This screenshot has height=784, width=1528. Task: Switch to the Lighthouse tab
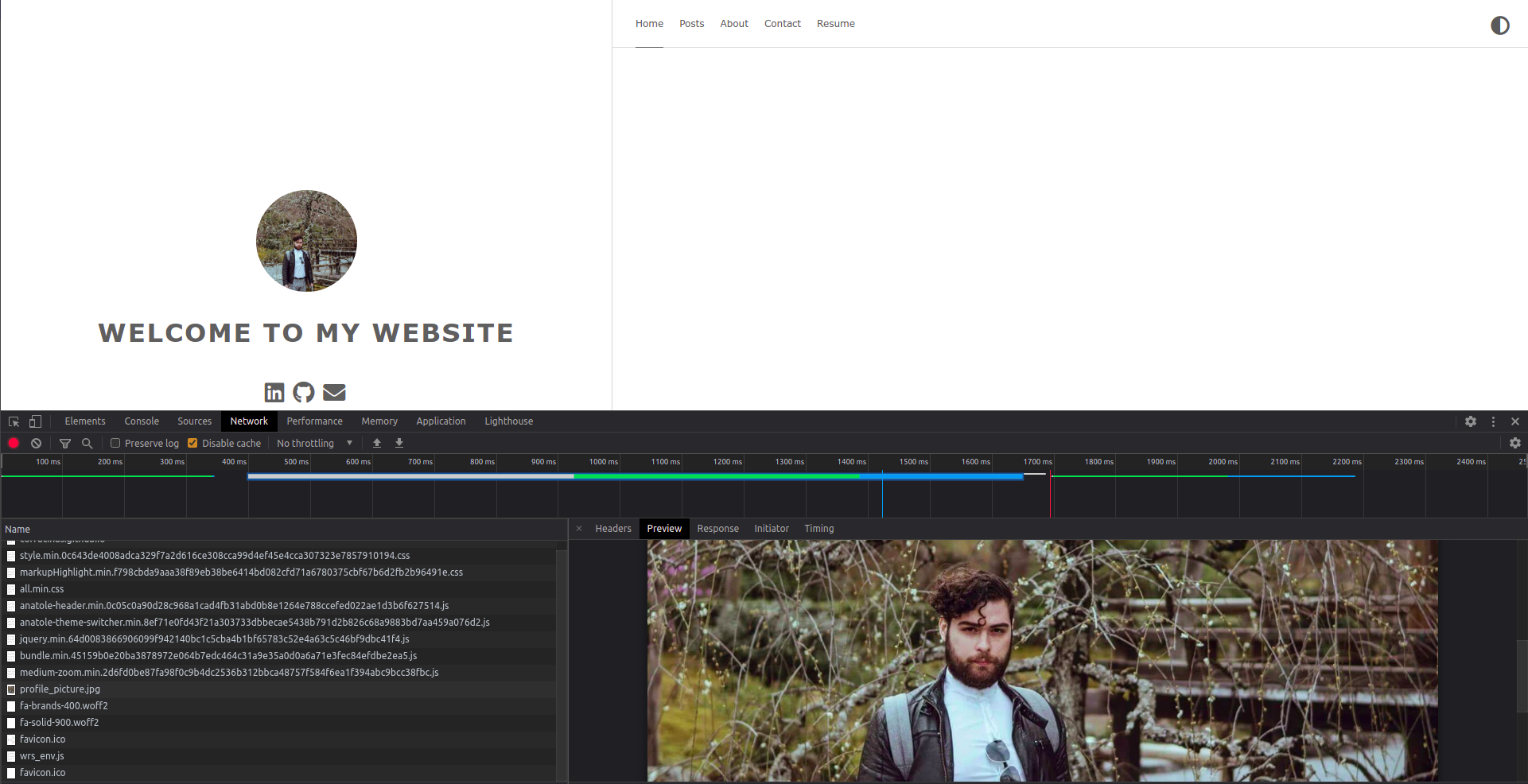tap(509, 421)
